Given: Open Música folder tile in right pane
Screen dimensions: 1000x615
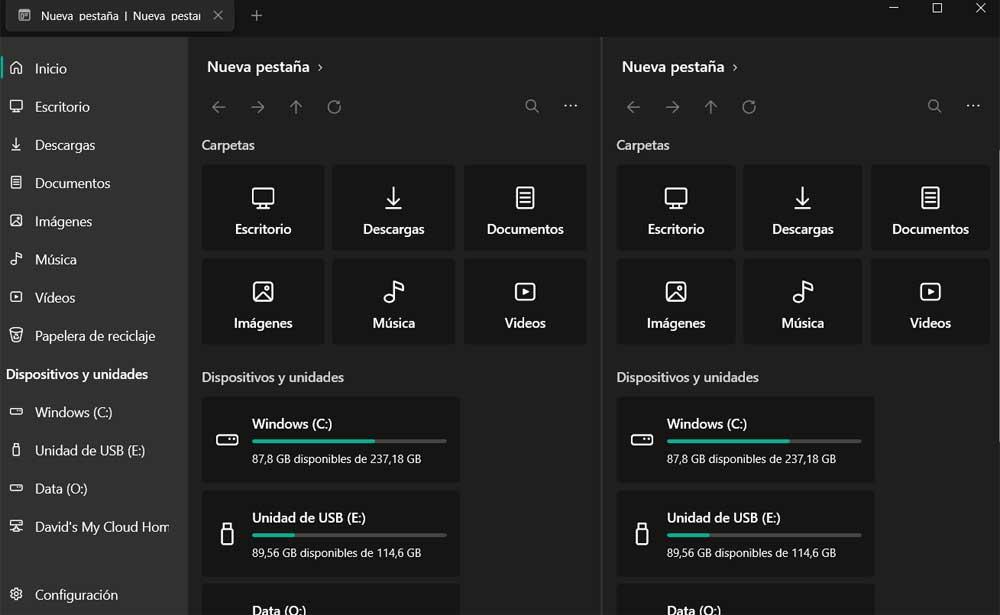Looking at the screenshot, I should click(x=803, y=301).
